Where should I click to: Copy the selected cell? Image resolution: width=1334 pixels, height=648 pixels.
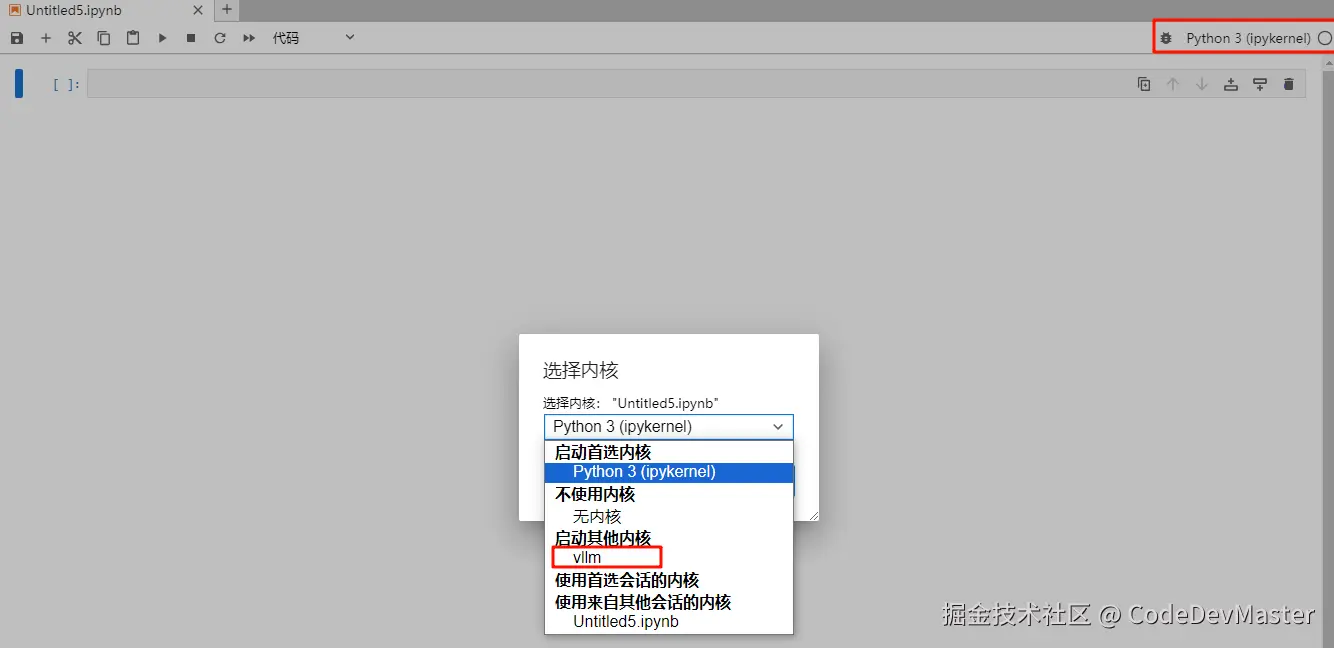(x=104, y=37)
